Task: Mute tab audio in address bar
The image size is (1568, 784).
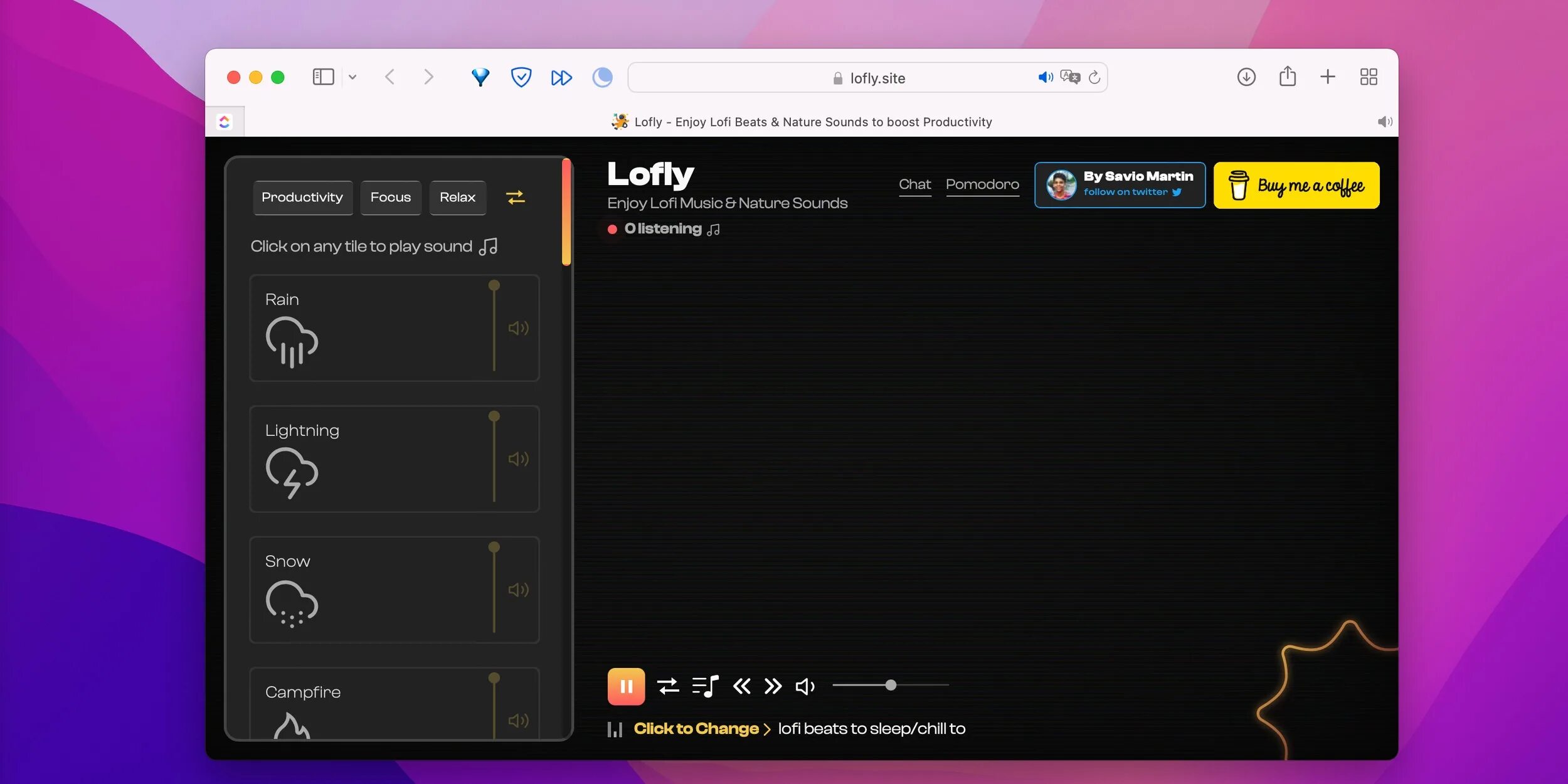Action: point(1045,77)
